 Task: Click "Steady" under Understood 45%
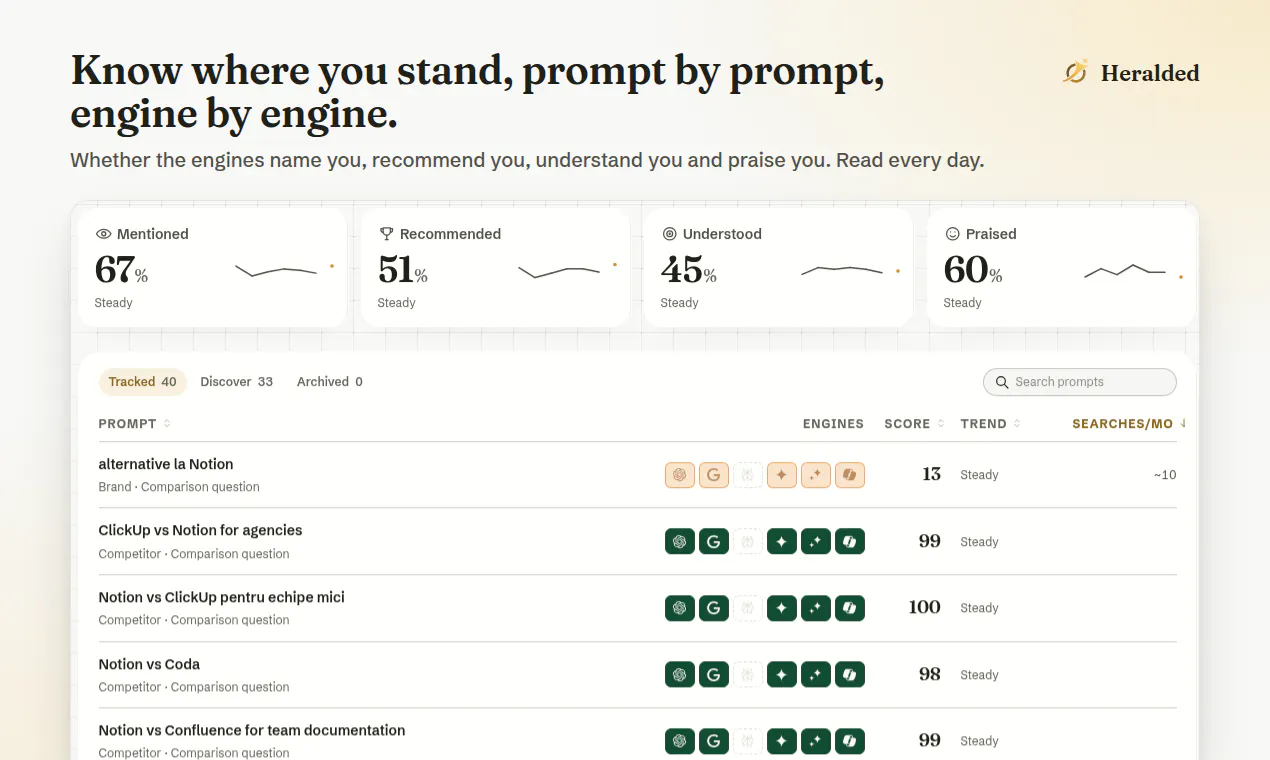[679, 303]
